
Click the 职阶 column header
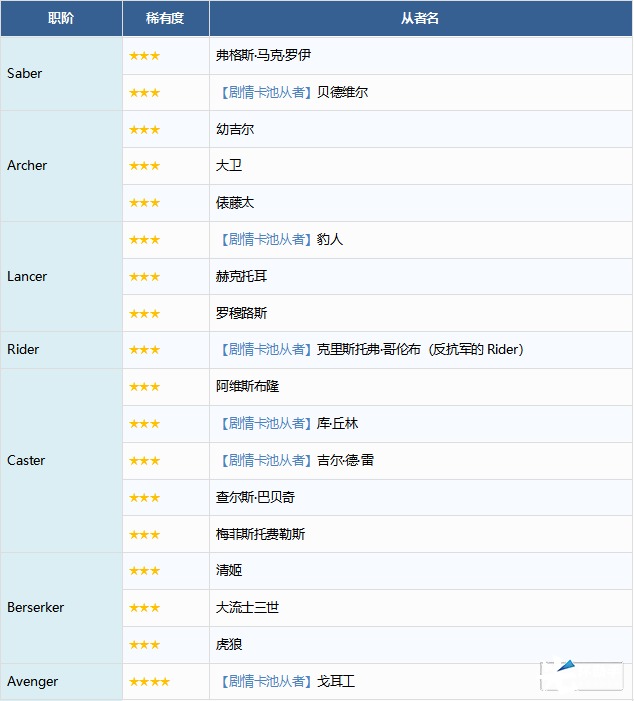coord(61,19)
